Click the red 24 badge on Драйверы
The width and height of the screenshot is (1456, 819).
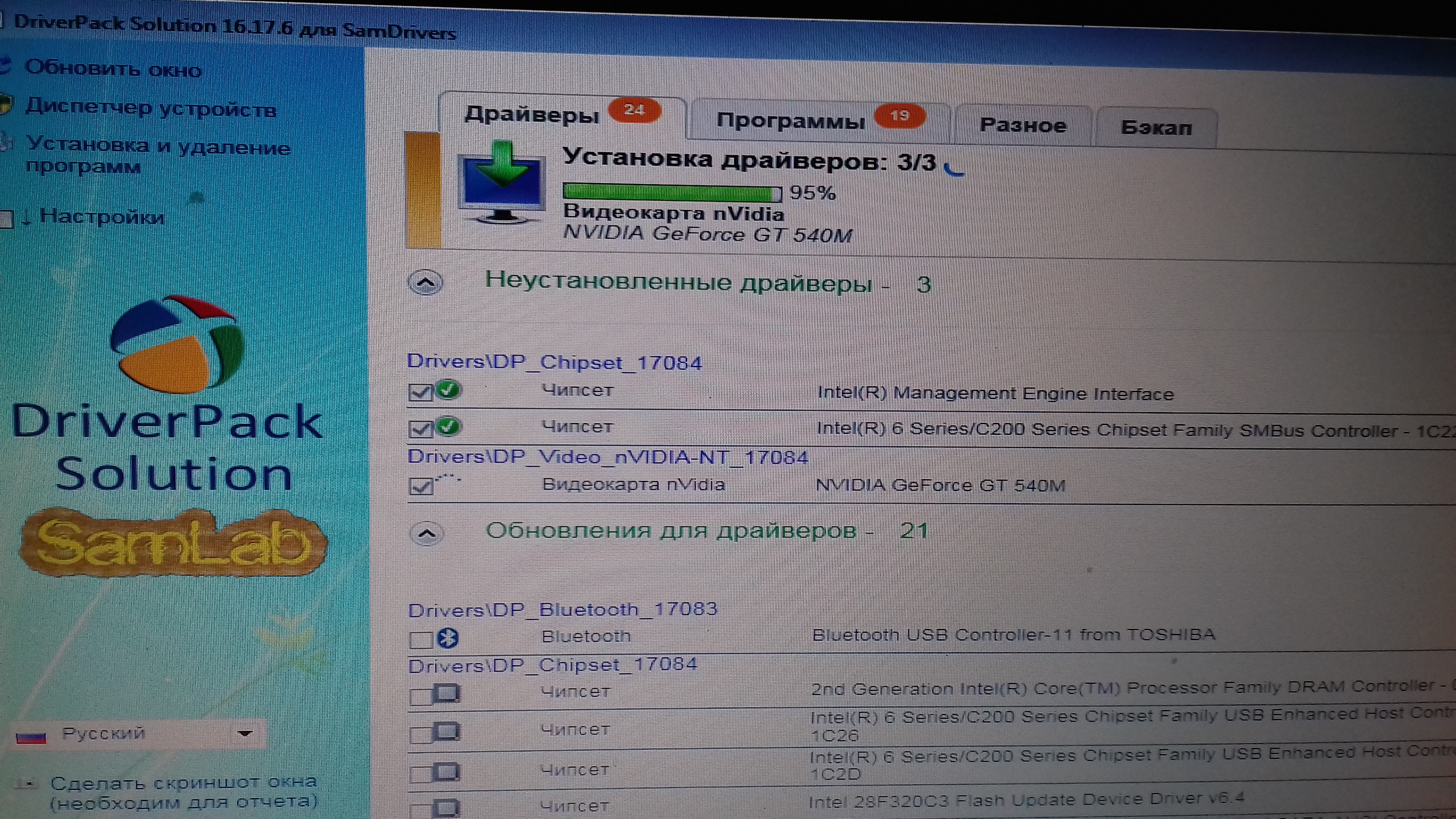coord(634,109)
